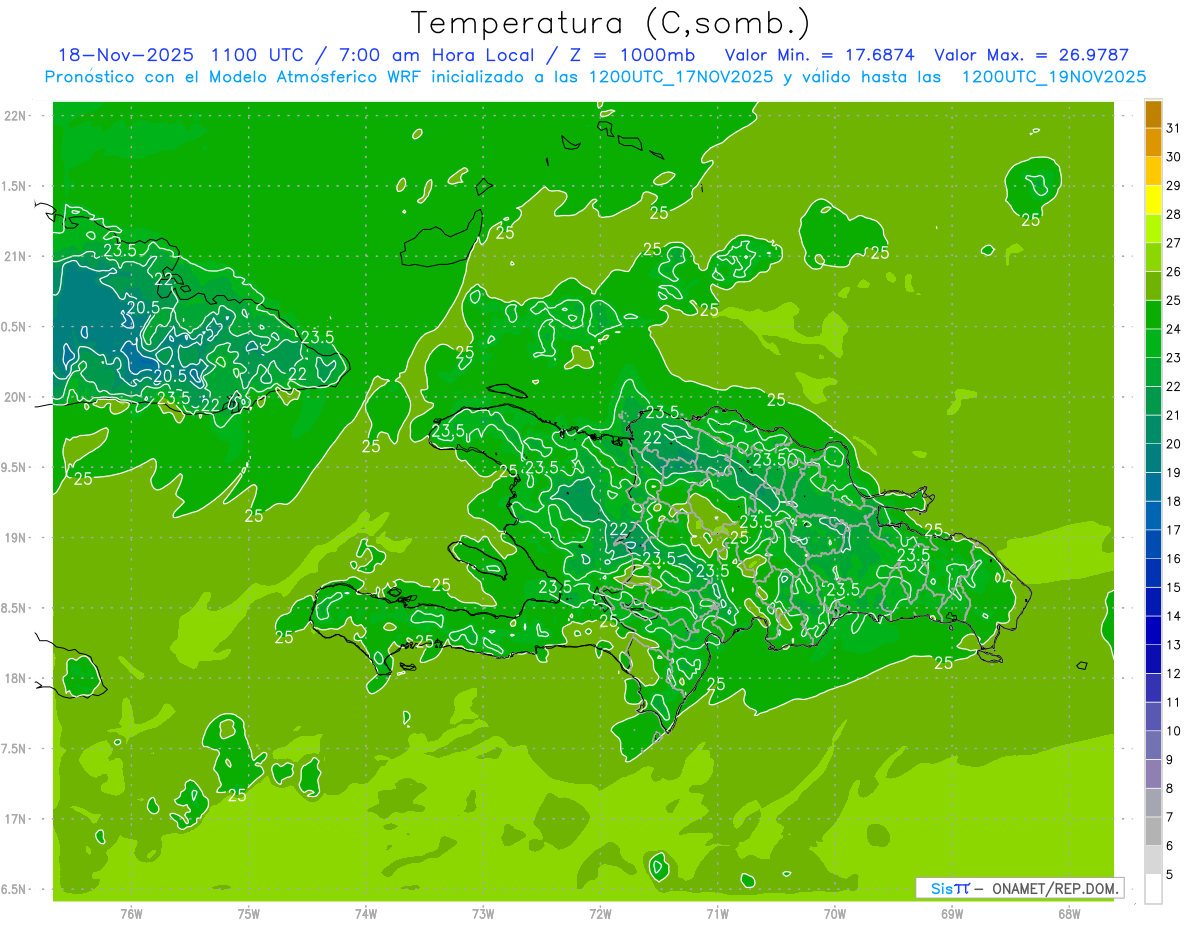Pick the dark blue color bar segment between 13 and 14
This screenshot has height=927, width=1200.
[1153, 631]
